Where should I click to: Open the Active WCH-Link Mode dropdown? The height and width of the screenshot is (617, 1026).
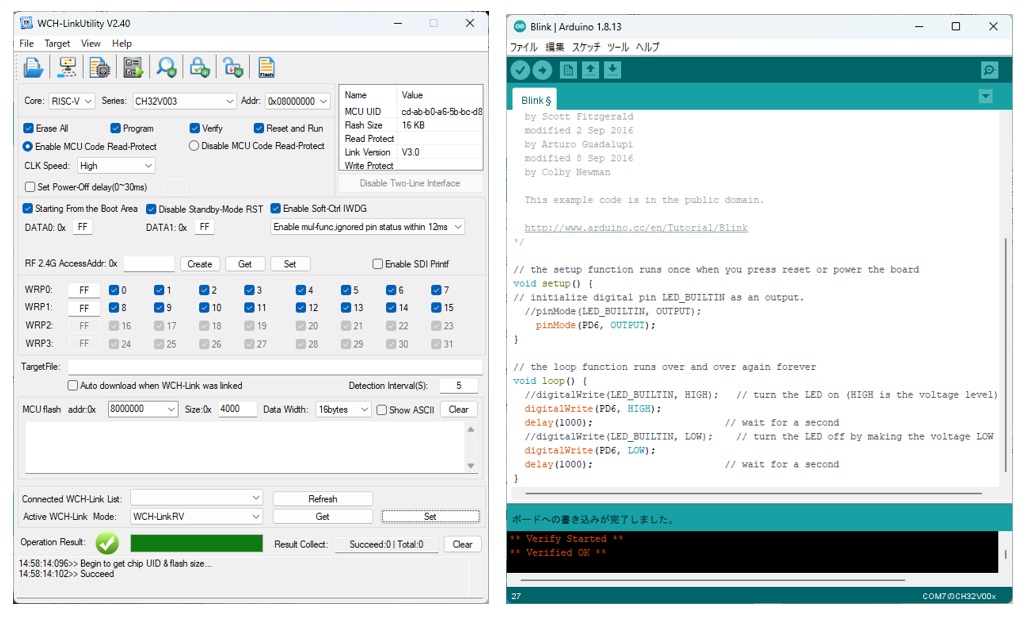coord(196,517)
